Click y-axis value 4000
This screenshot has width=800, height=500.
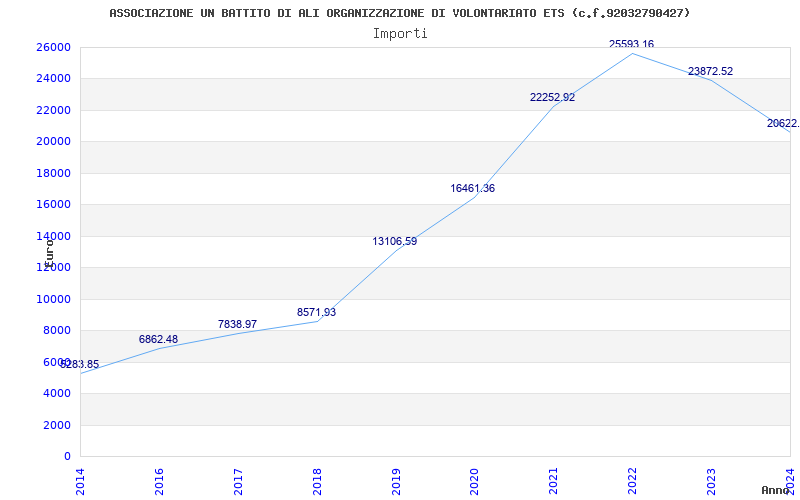(x=56, y=393)
